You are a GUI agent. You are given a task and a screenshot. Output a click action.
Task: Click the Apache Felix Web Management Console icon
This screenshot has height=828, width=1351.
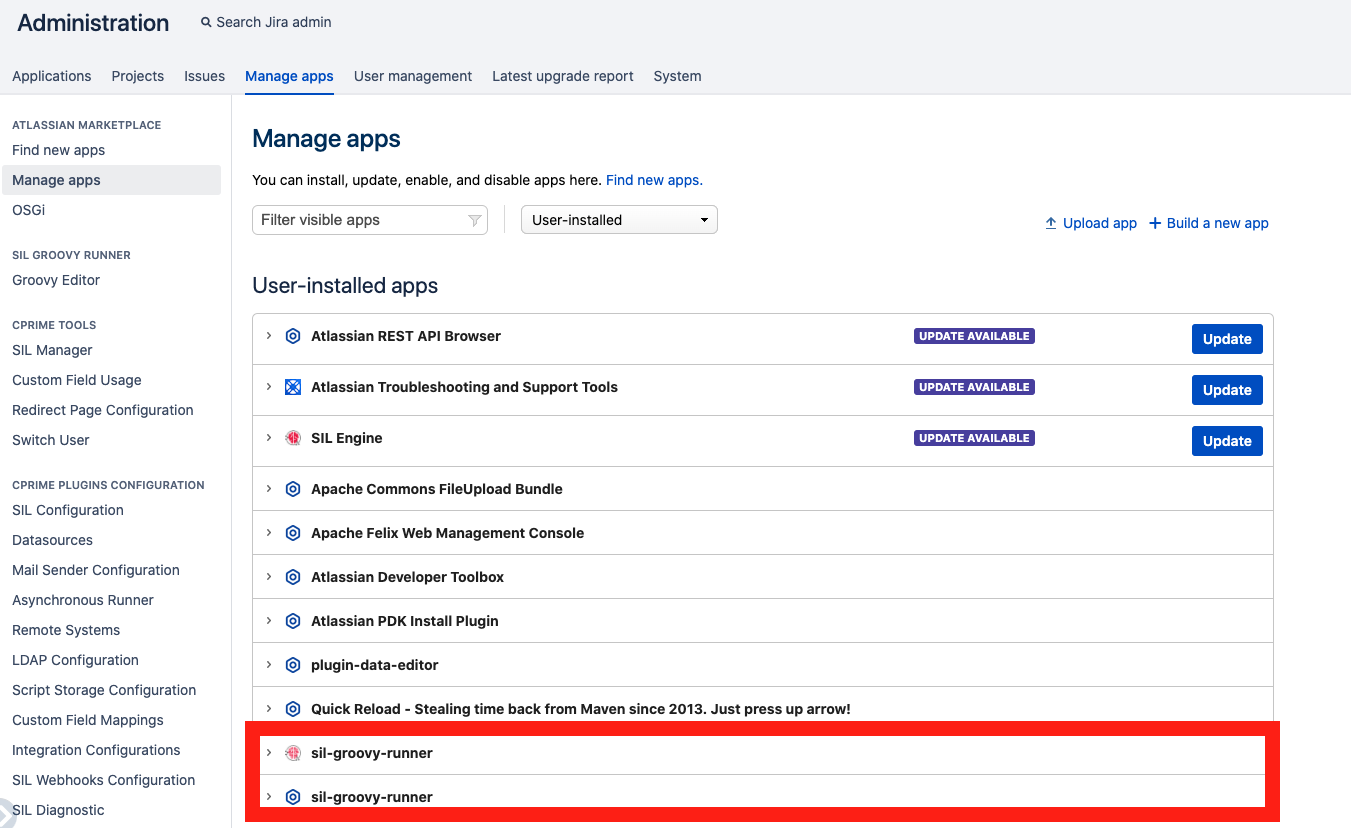293,533
